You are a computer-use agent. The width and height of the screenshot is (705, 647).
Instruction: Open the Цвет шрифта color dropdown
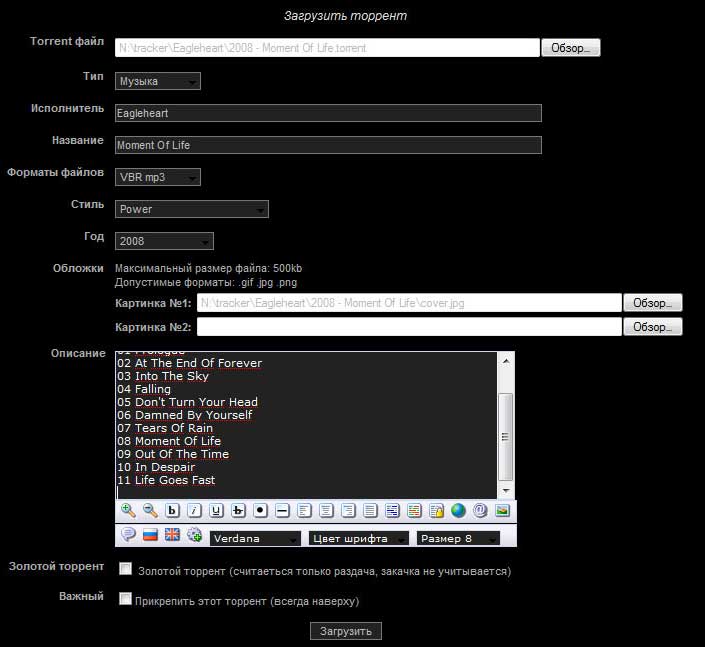pos(359,538)
